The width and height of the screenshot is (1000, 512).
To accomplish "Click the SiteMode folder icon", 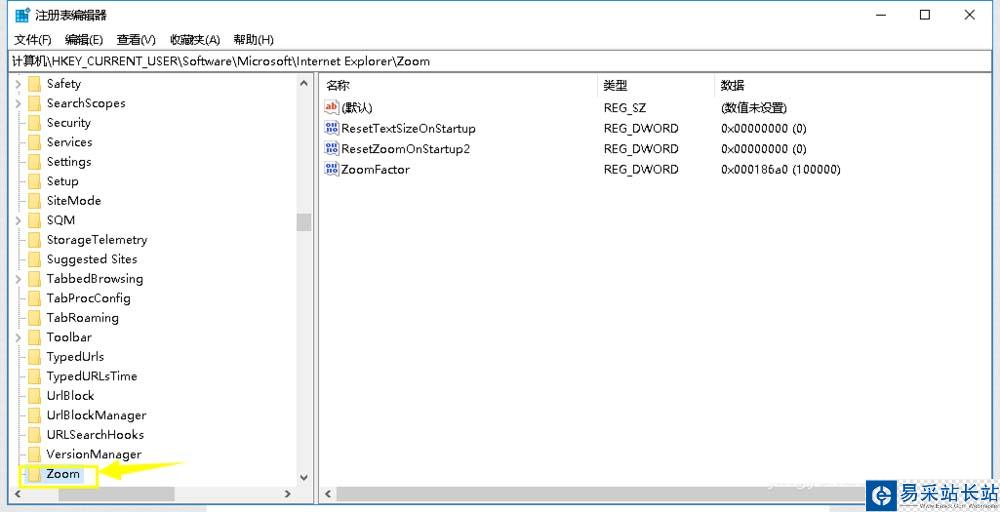I will tap(34, 201).
